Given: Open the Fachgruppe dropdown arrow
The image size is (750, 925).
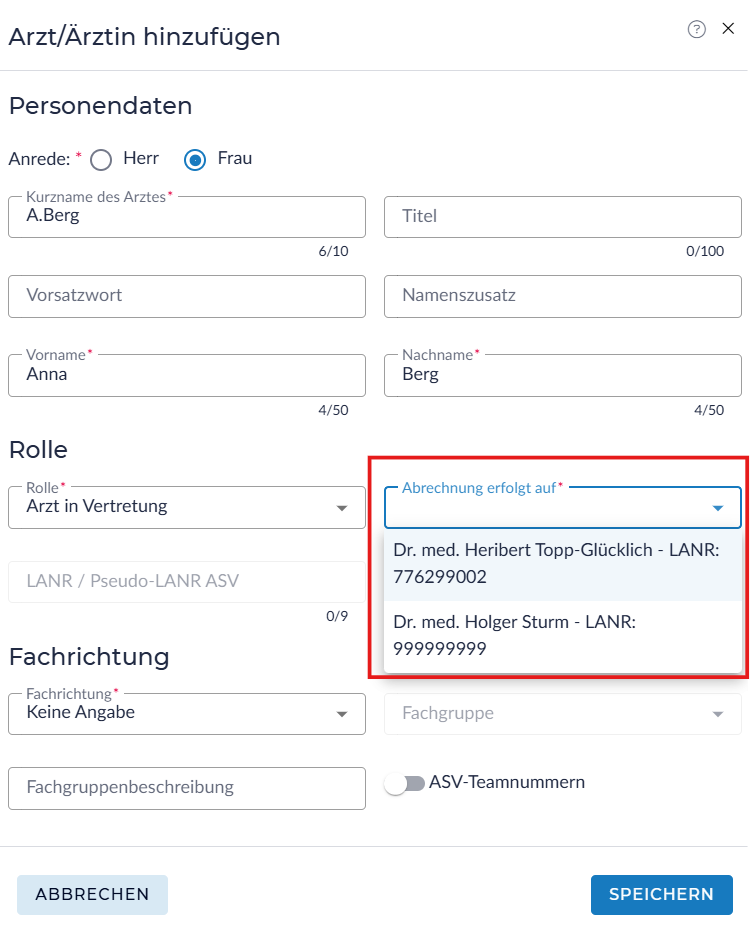Looking at the screenshot, I should (717, 714).
